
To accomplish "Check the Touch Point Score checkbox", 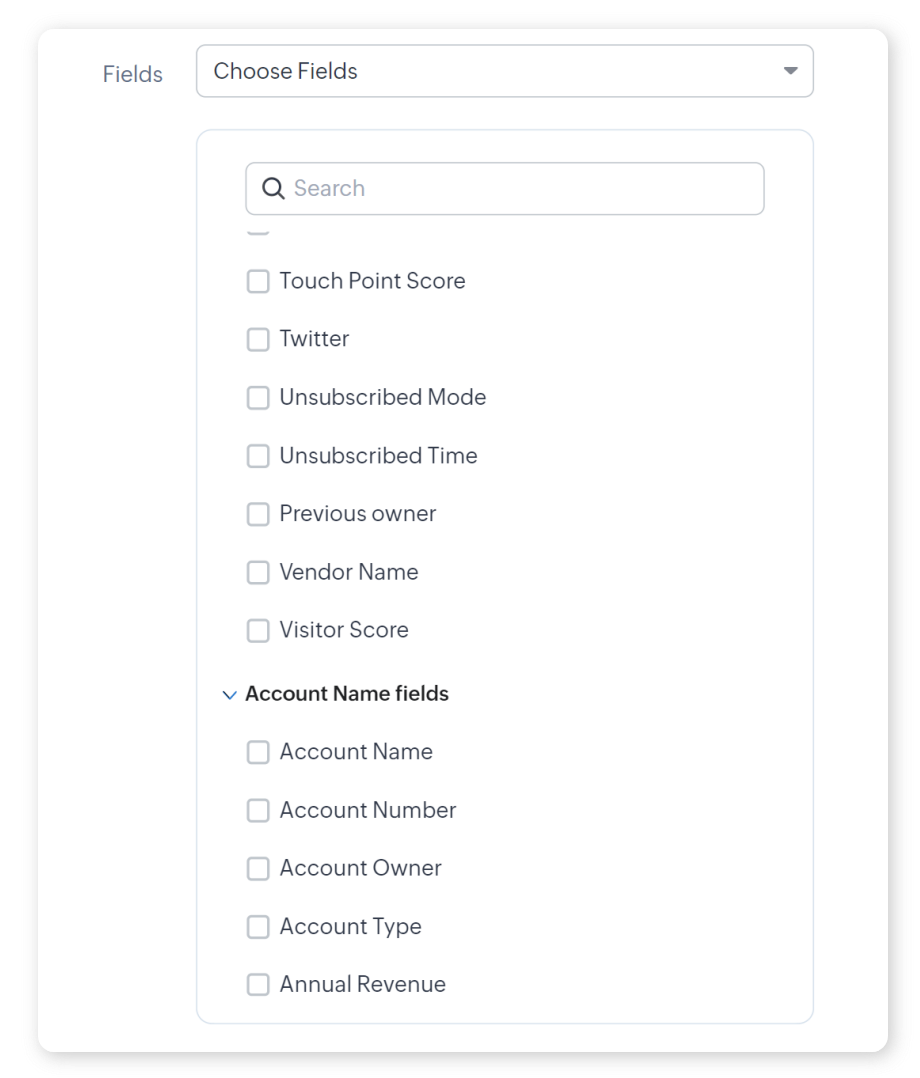I will point(258,281).
